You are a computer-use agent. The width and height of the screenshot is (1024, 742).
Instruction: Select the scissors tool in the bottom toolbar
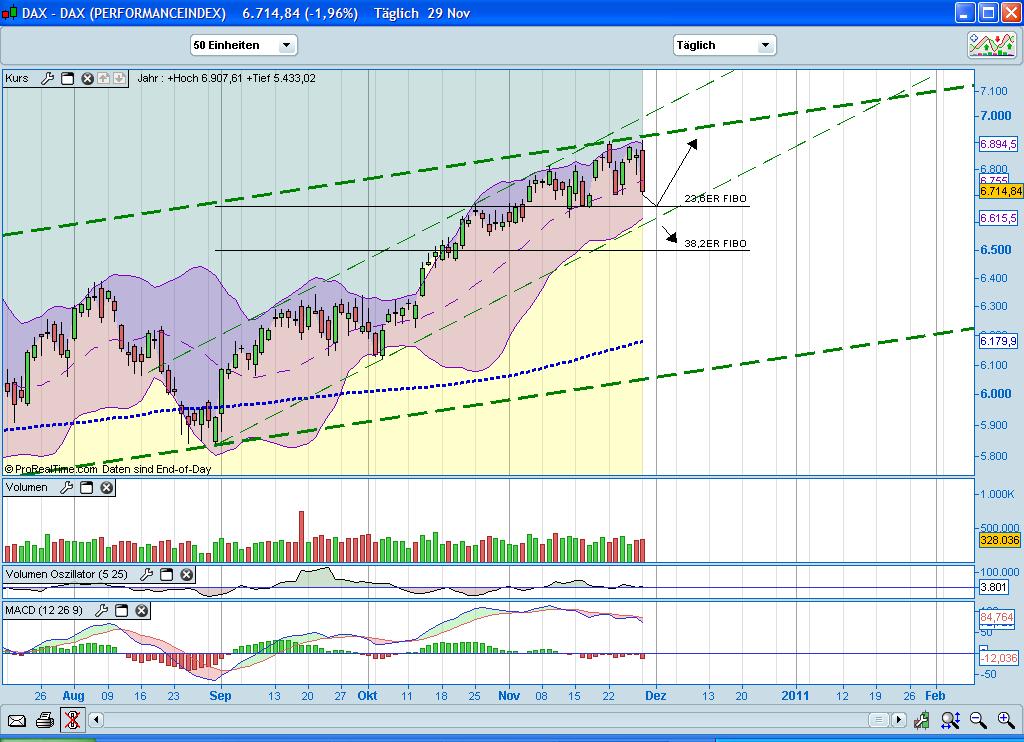[x=72, y=719]
